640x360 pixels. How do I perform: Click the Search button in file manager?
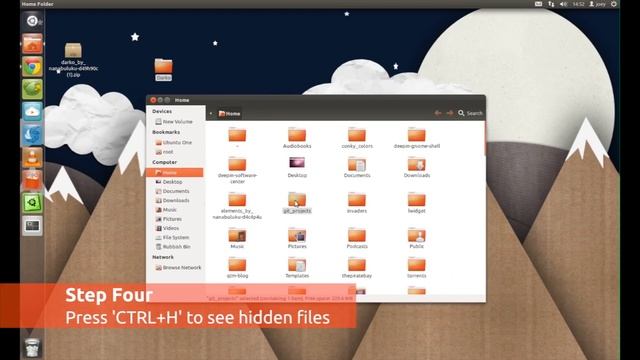470,113
